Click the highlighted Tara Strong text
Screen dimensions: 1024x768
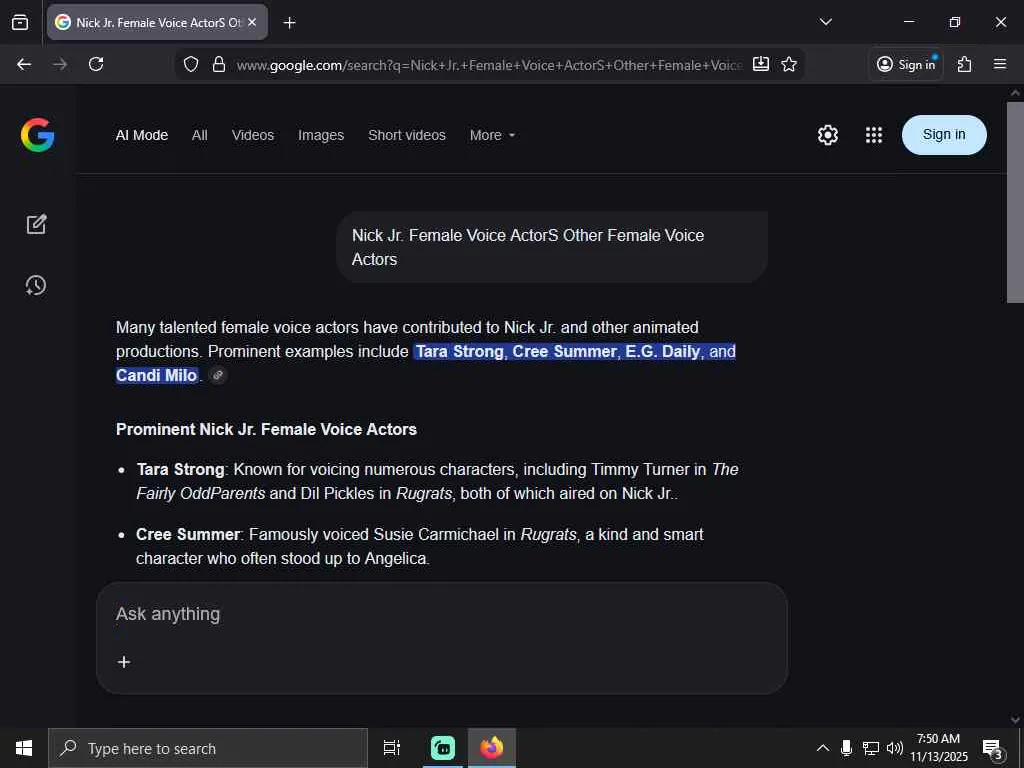click(460, 351)
